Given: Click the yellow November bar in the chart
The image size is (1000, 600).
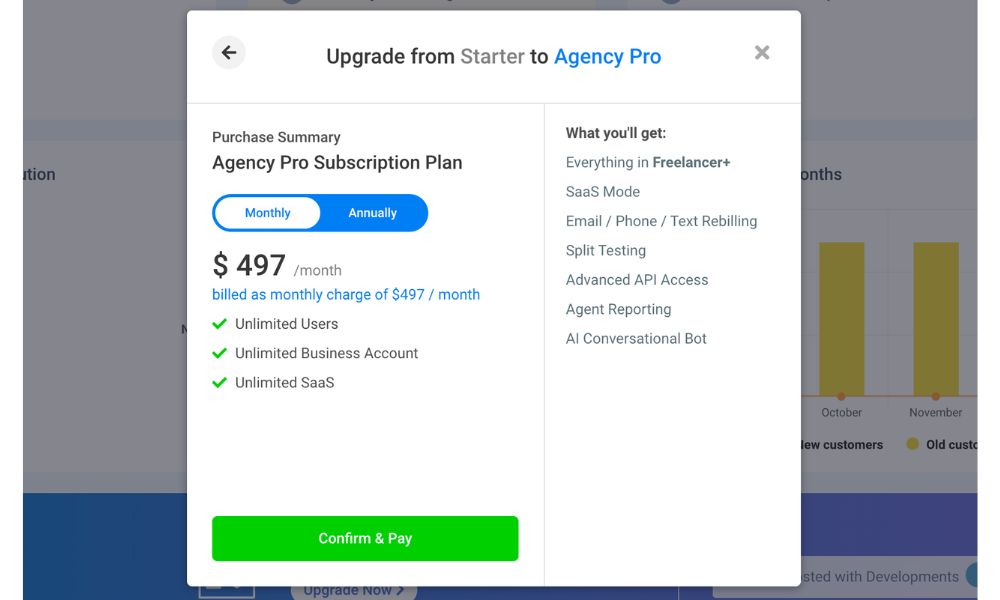Looking at the screenshot, I should pyautogui.click(x=935, y=318).
